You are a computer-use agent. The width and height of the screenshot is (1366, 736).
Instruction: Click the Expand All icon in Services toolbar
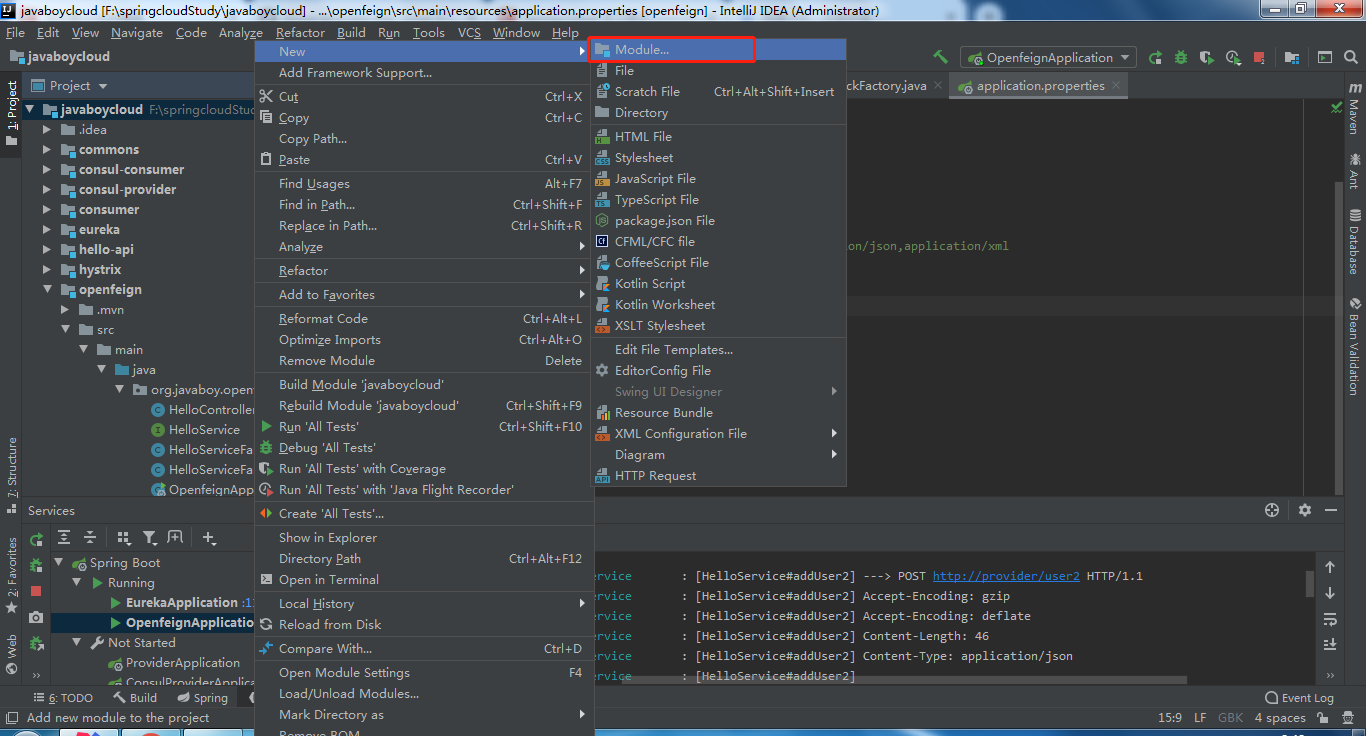[64, 538]
